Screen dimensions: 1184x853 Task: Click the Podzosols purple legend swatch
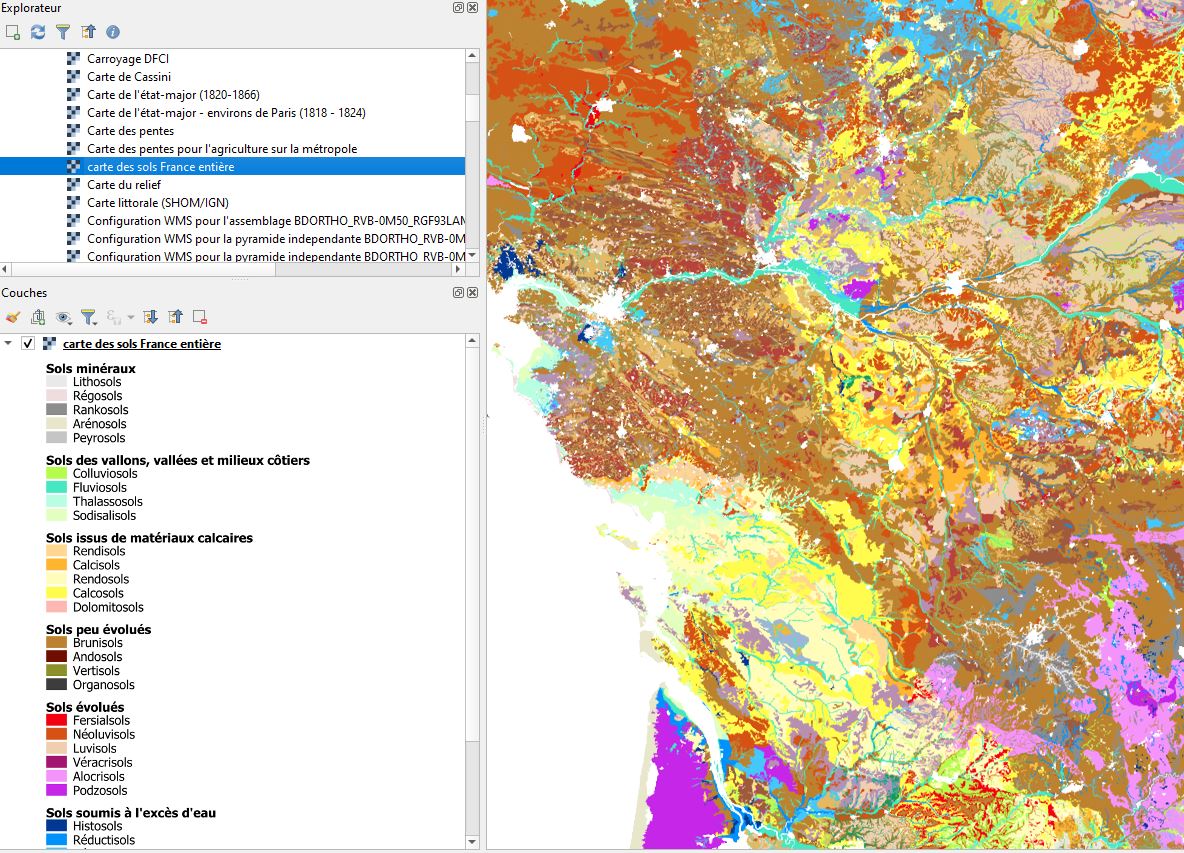[x=56, y=791]
